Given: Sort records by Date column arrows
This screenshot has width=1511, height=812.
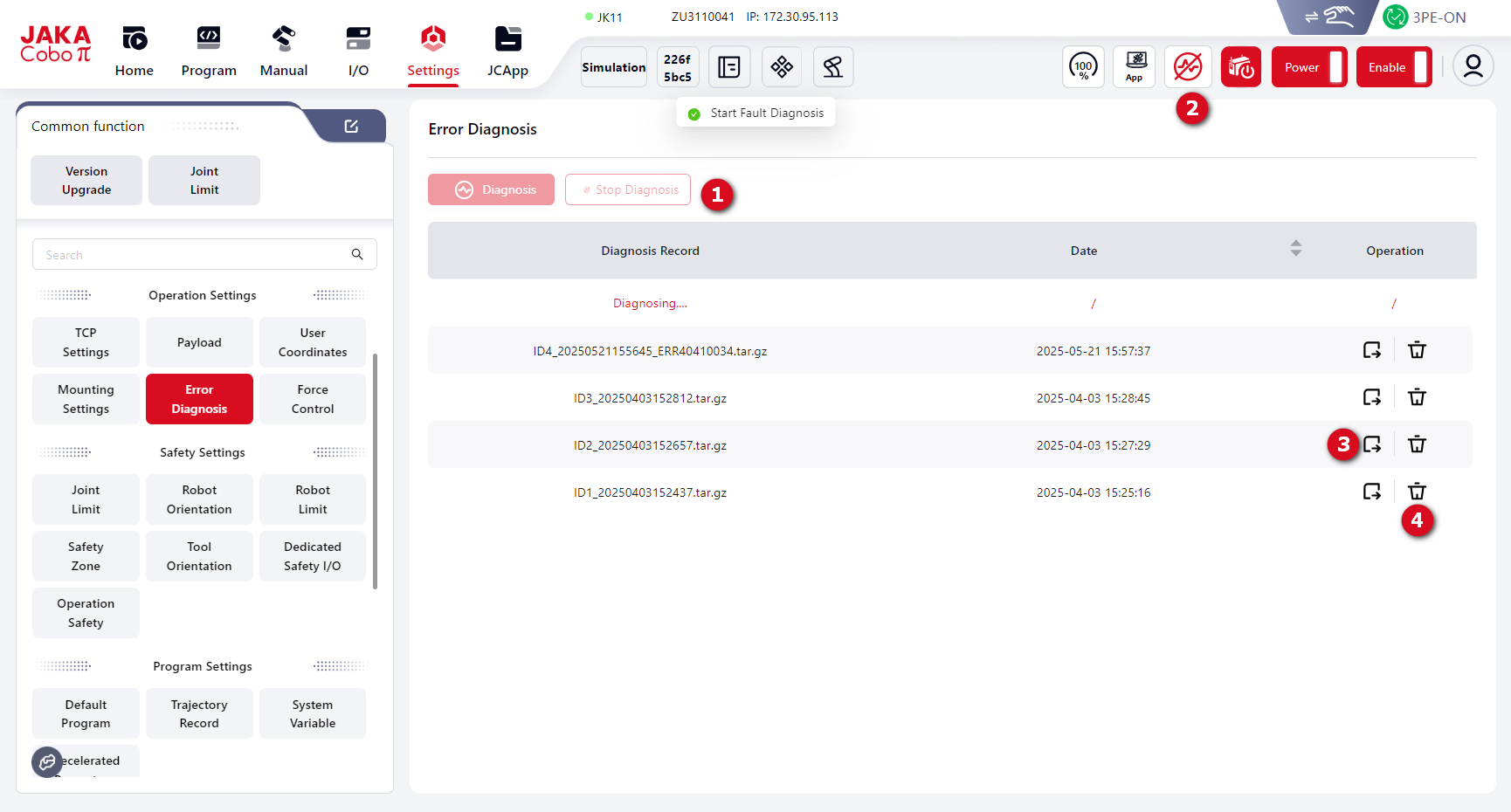Looking at the screenshot, I should (1295, 249).
